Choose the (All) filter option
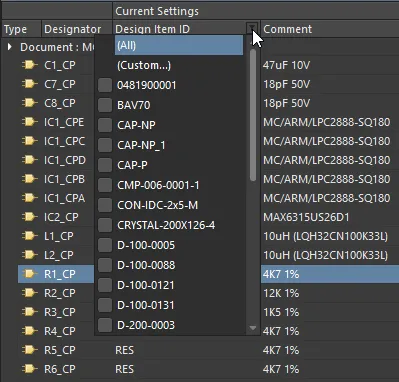Image resolution: width=399 pixels, height=382 pixels. (179, 45)
